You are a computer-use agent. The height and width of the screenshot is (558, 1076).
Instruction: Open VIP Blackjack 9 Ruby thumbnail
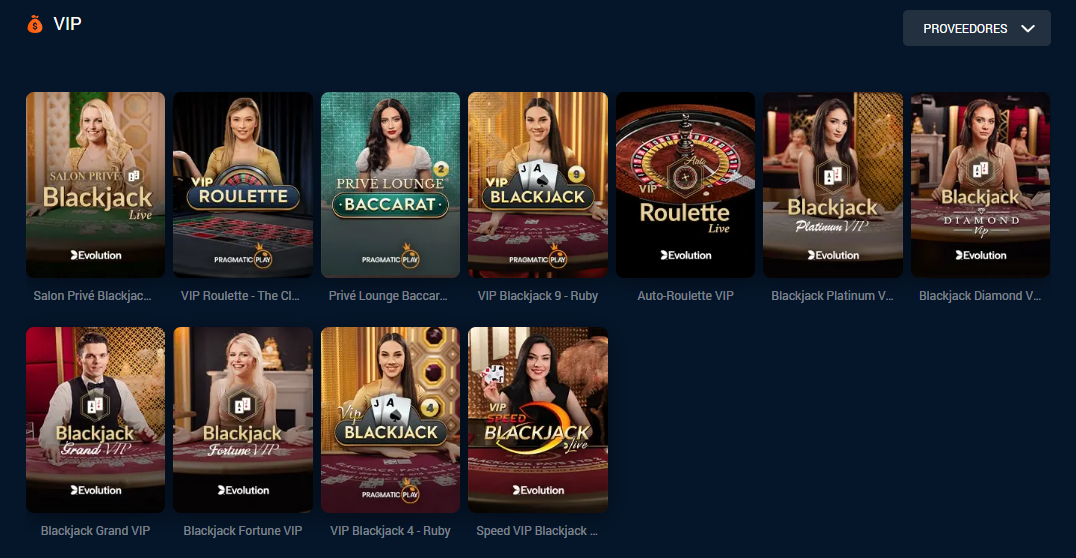click(538, 185)
